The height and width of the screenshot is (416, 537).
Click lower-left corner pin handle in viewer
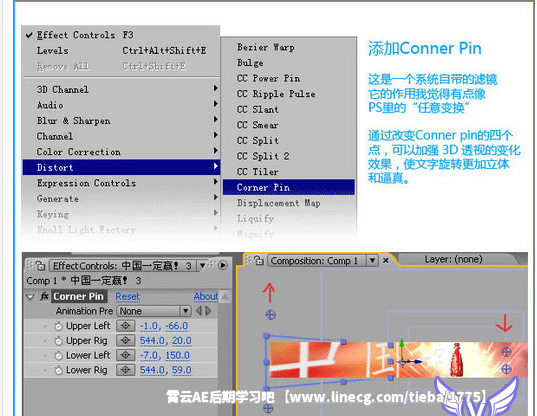click(x=268, y=408)
